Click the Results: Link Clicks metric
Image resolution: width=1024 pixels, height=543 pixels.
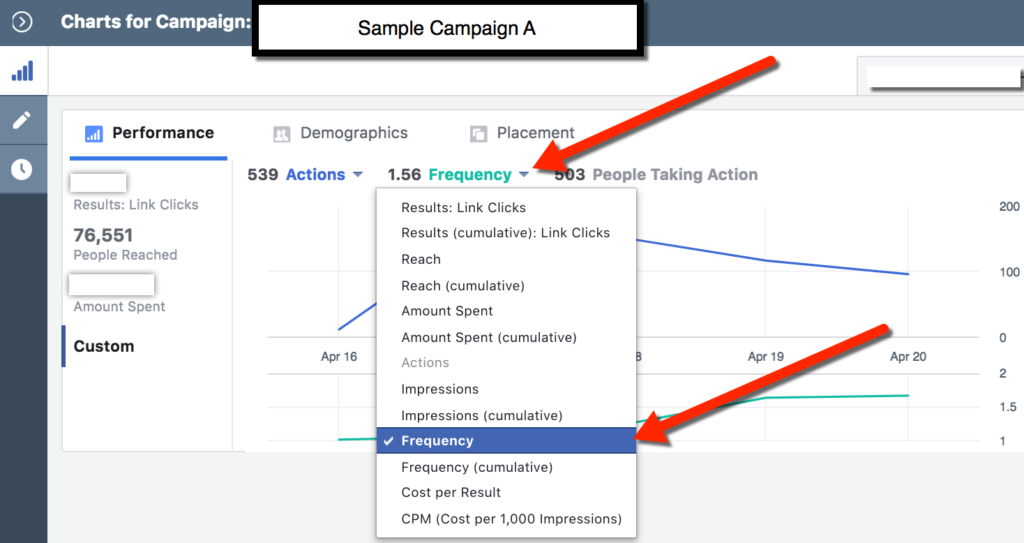135,204
